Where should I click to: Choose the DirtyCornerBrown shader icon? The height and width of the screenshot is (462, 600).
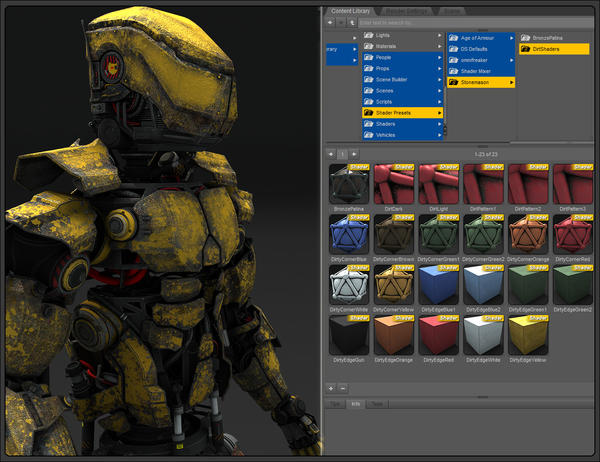pos(394,234)
